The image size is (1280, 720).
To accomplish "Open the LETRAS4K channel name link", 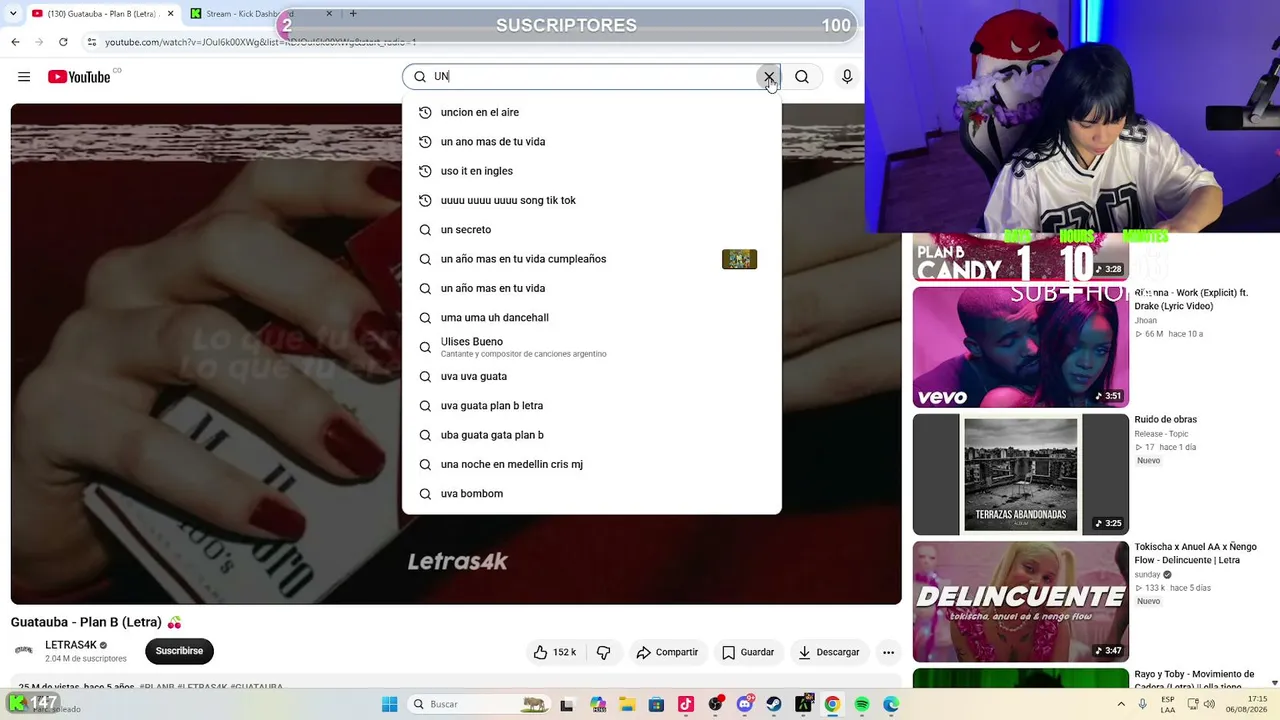I will tap(71, 645).
